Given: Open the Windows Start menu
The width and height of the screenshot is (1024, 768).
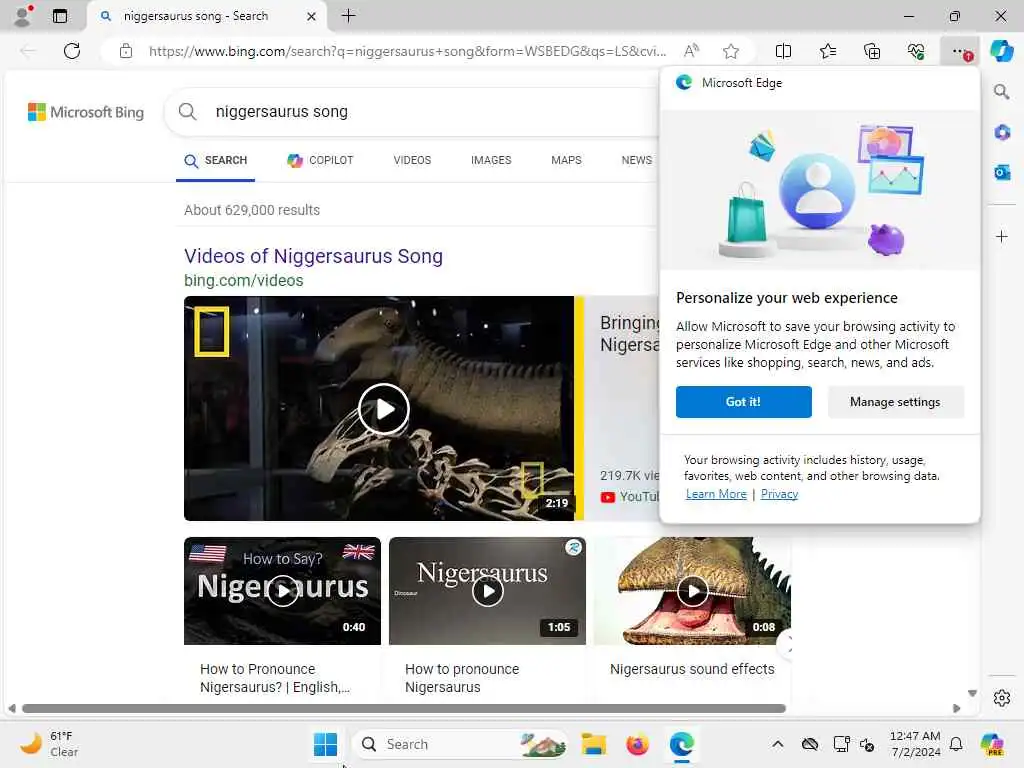Looking at the screenshot, I should [325, 744].
